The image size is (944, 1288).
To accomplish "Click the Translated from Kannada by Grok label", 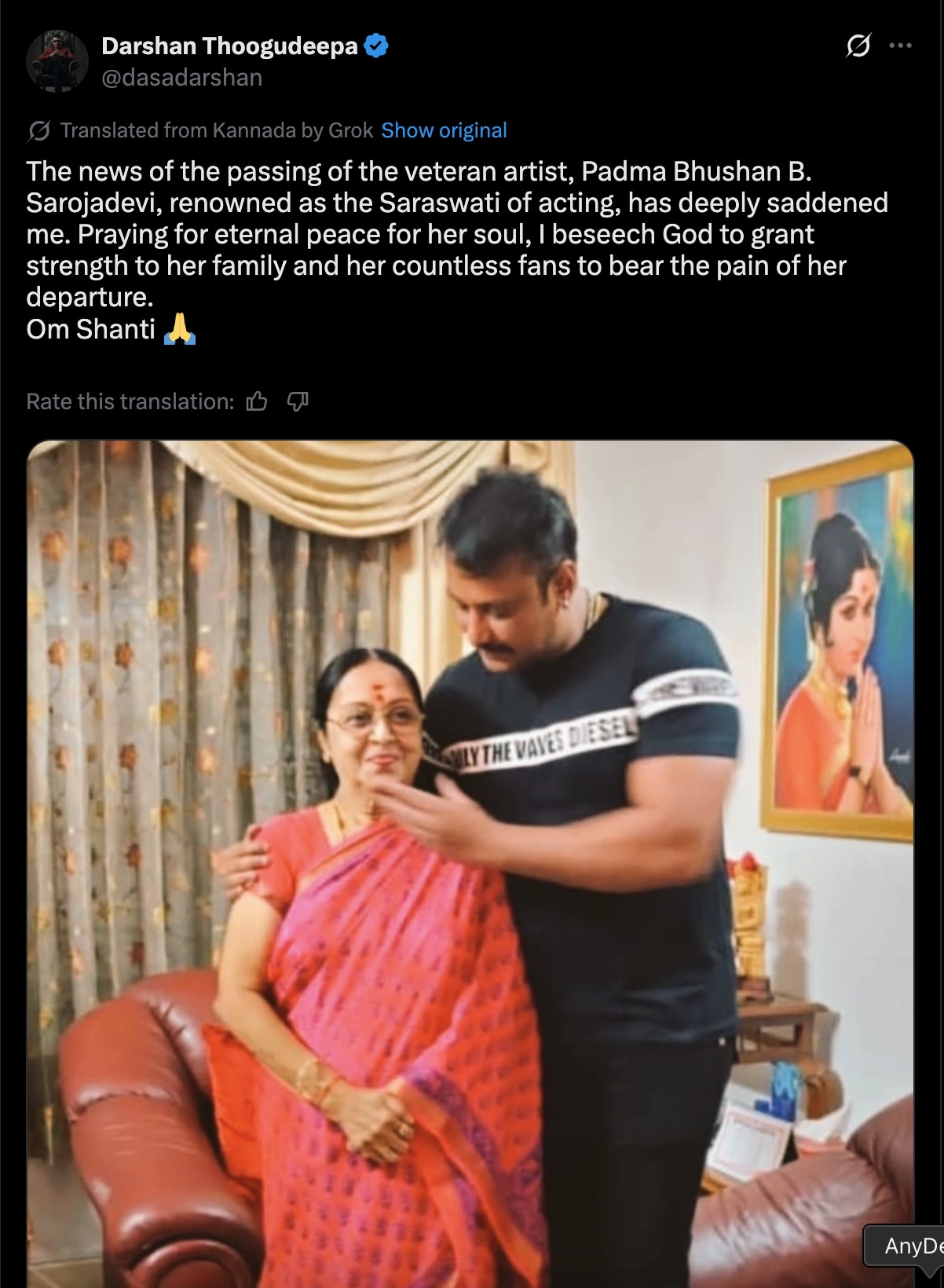I will [x=217, y=130].
